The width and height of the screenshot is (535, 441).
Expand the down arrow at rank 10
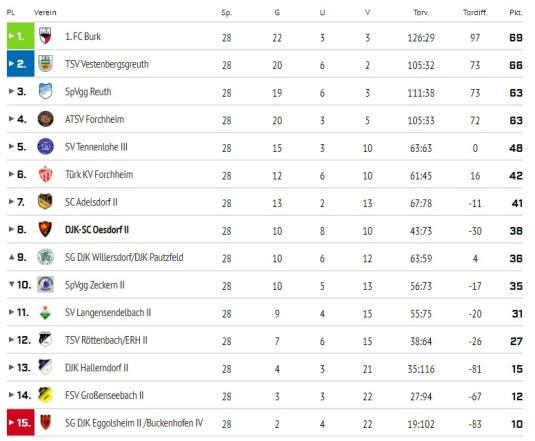pyautogui.click(x=12, y=284)
